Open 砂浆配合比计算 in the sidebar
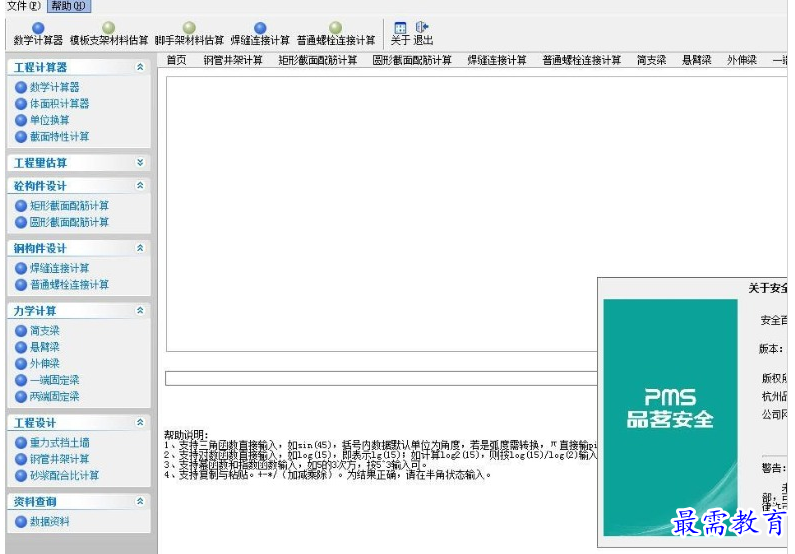The image size is (795, 554). [57, 475]
